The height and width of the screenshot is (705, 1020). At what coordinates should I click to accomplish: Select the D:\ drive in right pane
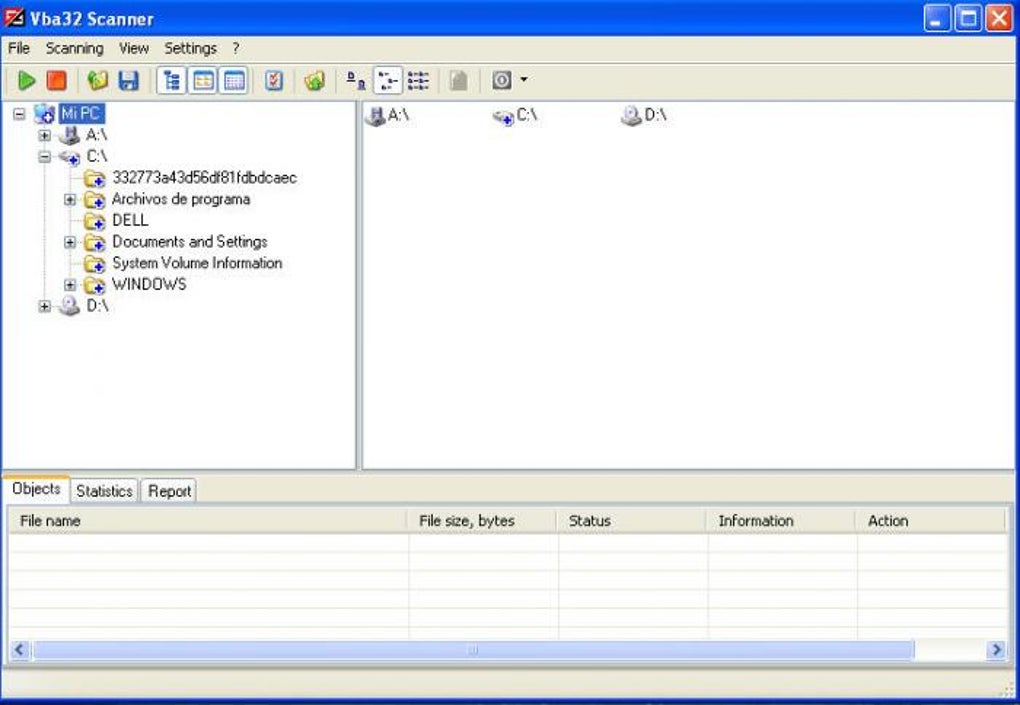643,116
